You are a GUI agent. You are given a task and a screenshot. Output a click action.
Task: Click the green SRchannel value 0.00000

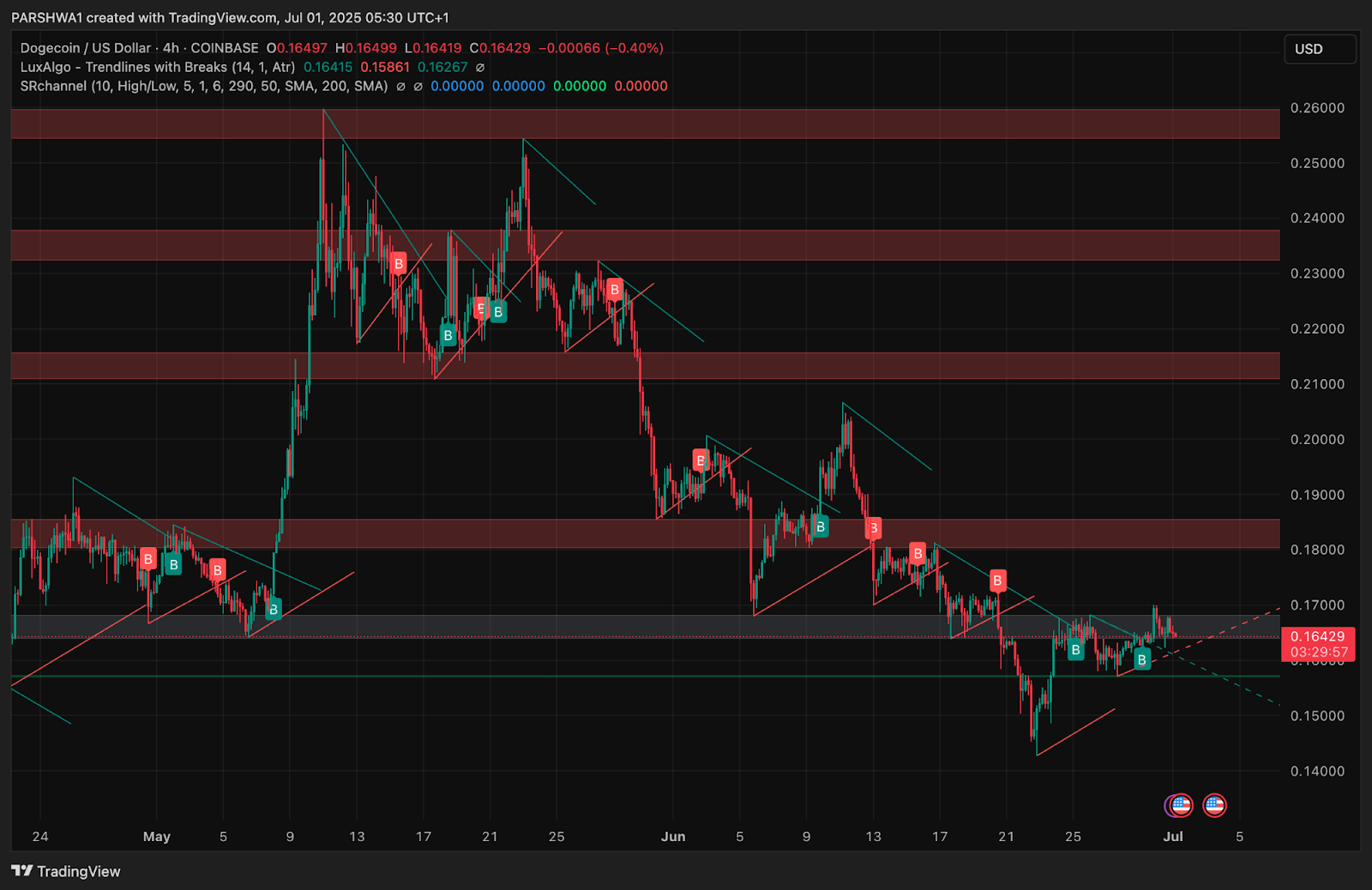click(580, 86)
